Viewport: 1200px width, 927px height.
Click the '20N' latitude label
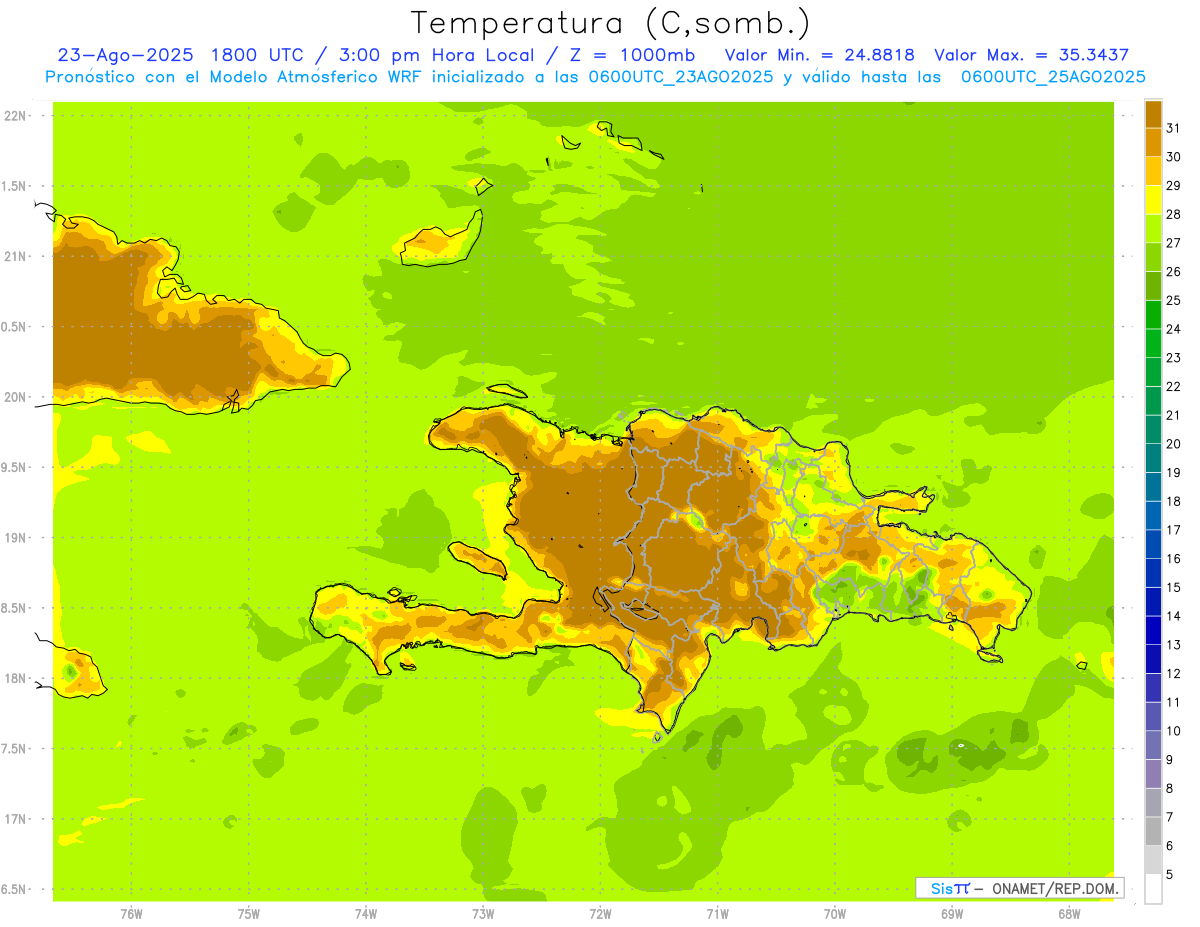(15, 397)
